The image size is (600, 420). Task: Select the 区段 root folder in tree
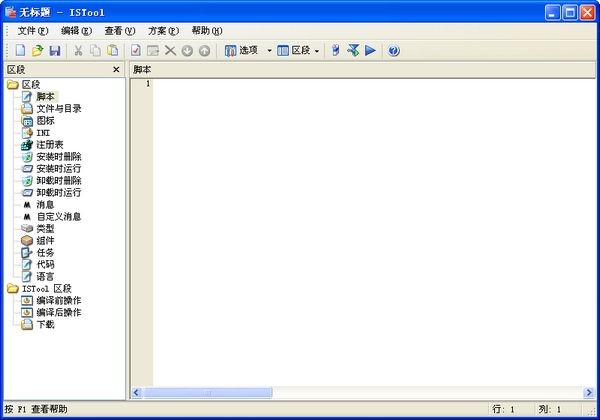click(x=31, y=85)
